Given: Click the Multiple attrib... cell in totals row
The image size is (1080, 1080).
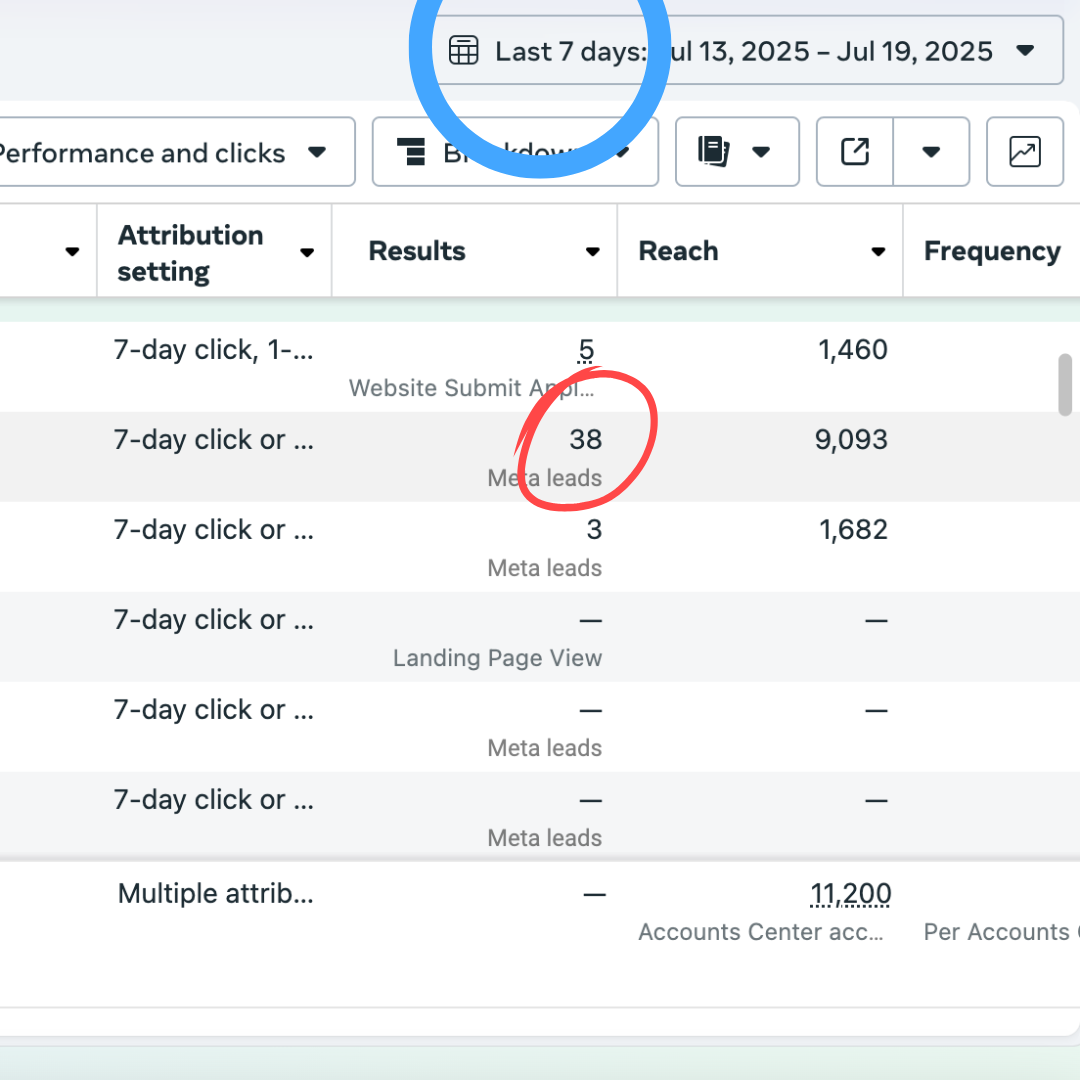Looking at the screenshot, I should [x=215, y=894].
